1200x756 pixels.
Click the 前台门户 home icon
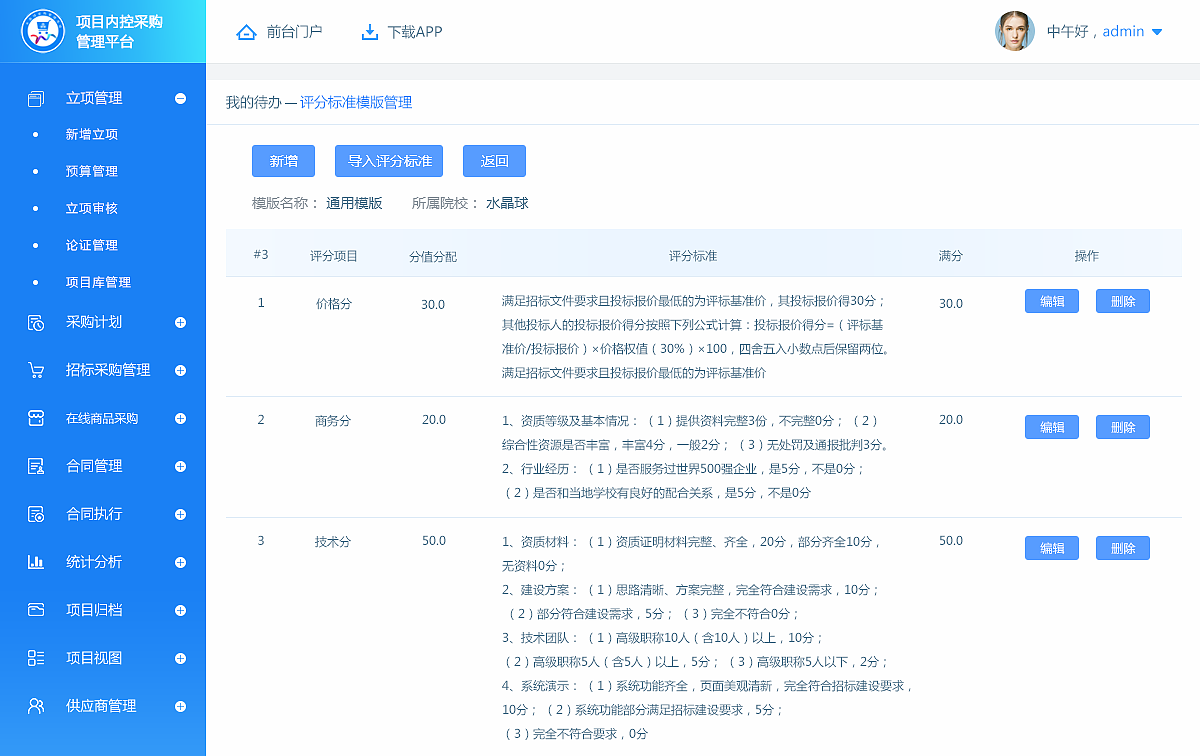click(x=247, y=31)
